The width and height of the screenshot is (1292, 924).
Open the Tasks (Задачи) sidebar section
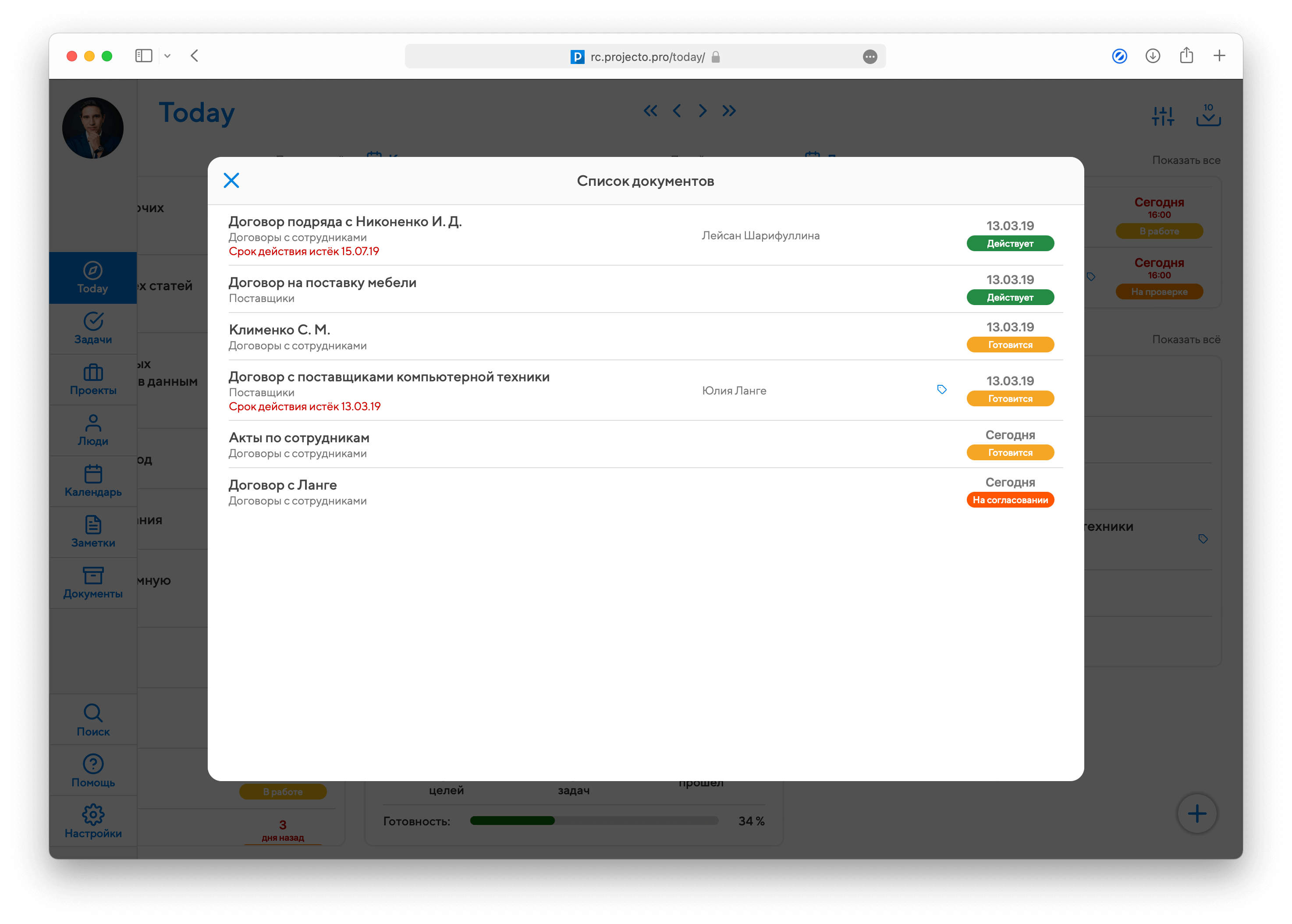tap(93, 328)
